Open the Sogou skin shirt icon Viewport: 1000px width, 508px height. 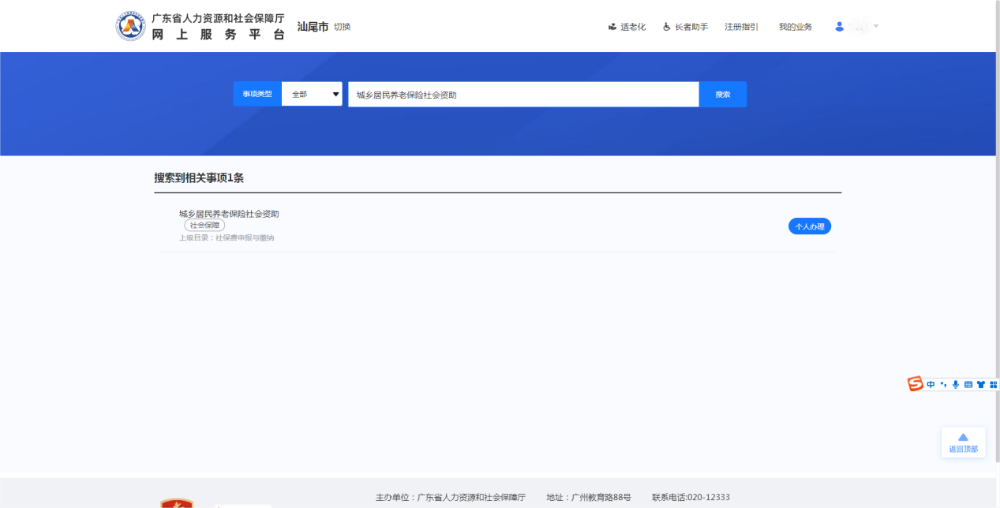(x=981, y=384)
